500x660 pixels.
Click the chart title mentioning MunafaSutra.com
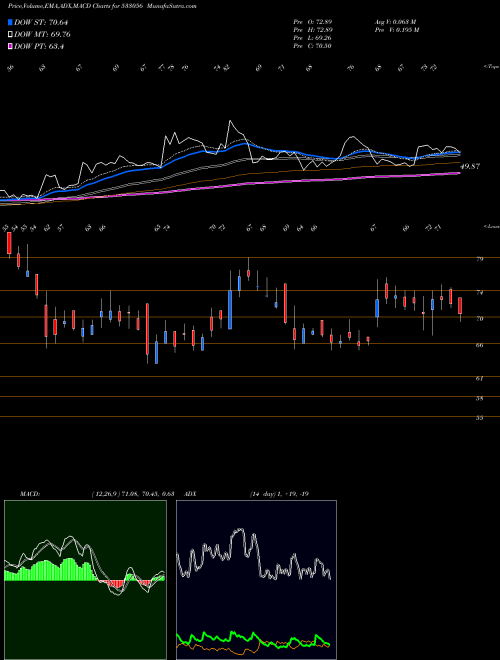click(102, 6)
